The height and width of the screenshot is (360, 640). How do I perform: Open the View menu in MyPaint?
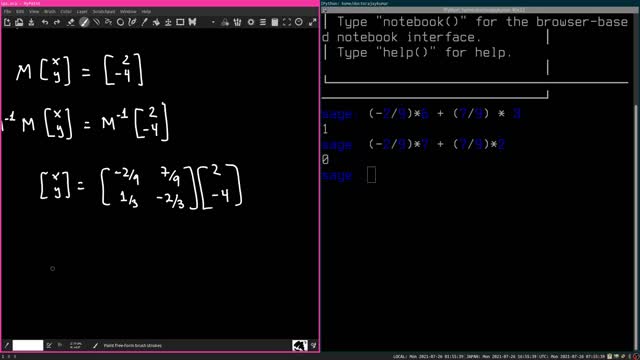click(34, 11)
